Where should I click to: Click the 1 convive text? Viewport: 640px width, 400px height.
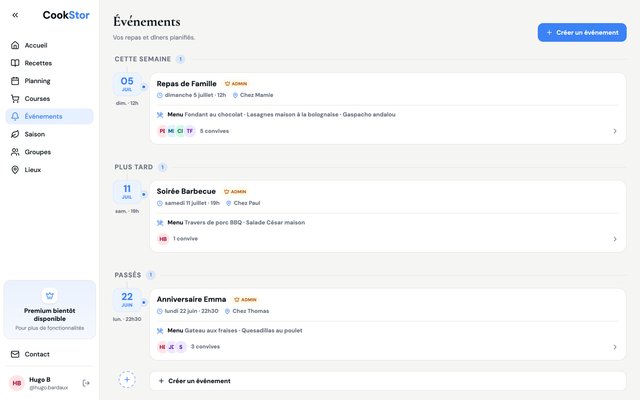coord(185,238)
